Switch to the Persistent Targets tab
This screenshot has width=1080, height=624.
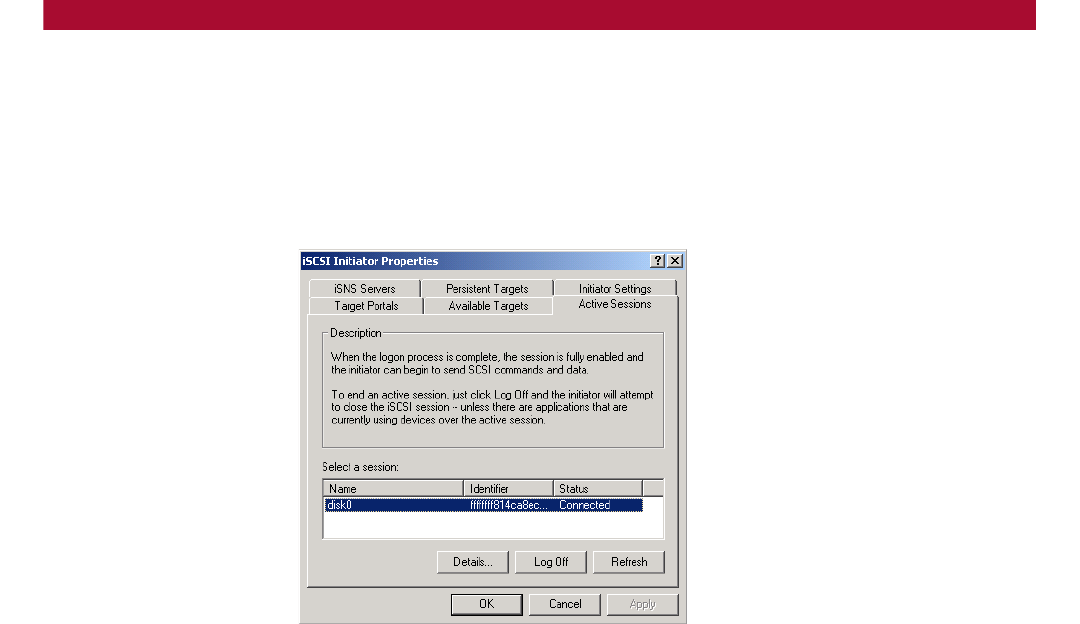487,289
